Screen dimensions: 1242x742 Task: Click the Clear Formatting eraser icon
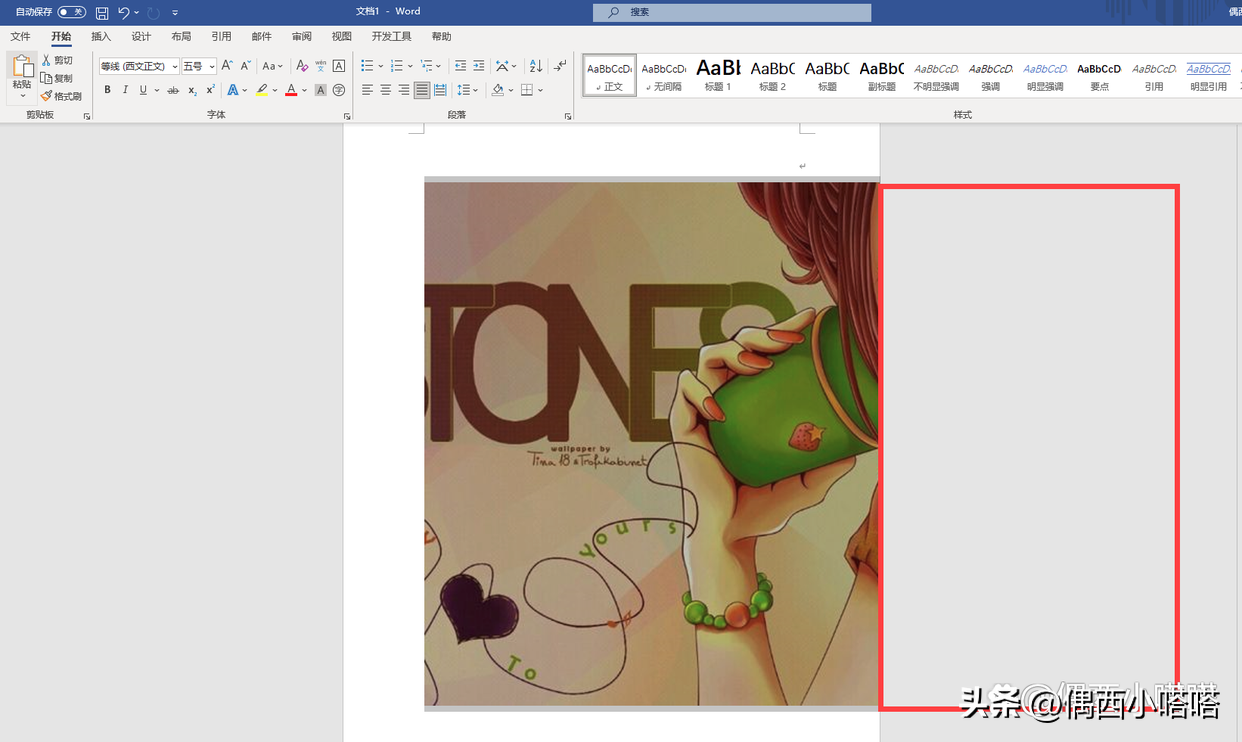(302, 66)
